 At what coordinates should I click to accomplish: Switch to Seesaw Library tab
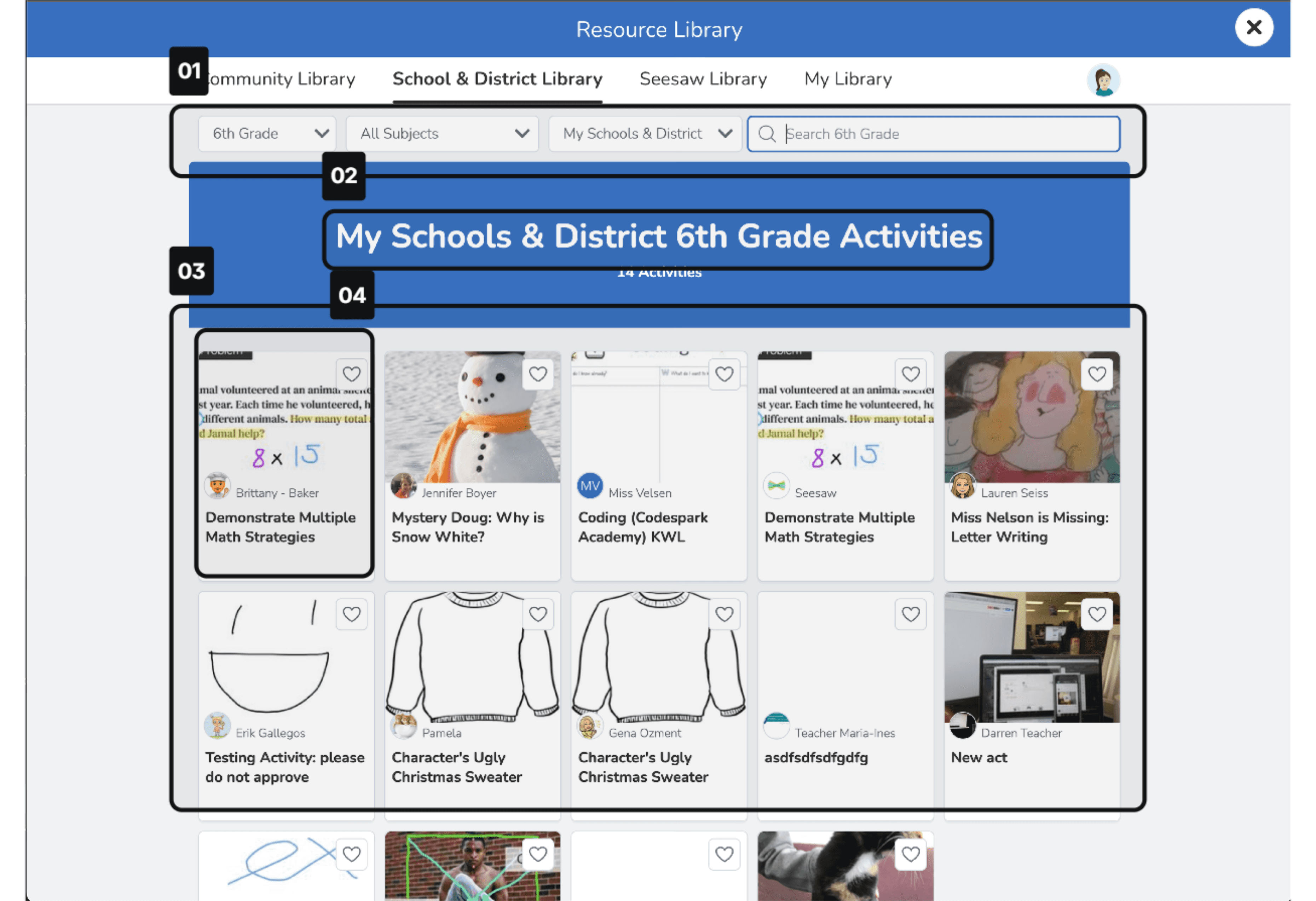(703, 79)
